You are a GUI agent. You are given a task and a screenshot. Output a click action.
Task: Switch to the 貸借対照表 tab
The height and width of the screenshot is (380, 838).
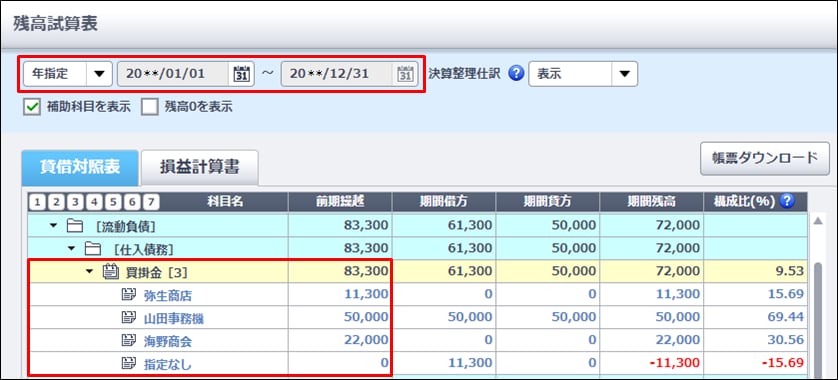(80, 167)
